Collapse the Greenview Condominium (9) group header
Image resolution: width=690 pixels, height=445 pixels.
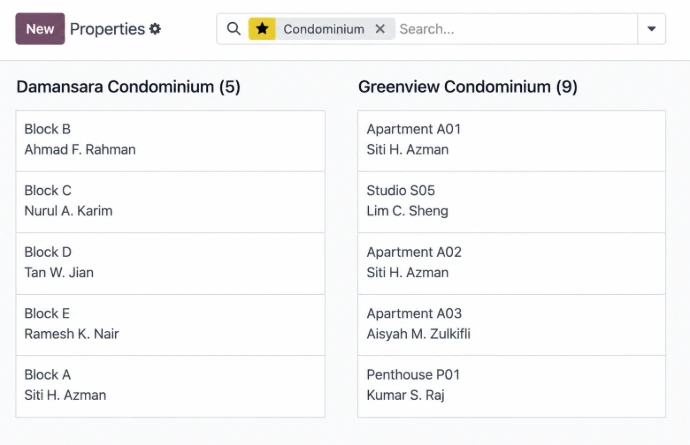coord(468,87)
